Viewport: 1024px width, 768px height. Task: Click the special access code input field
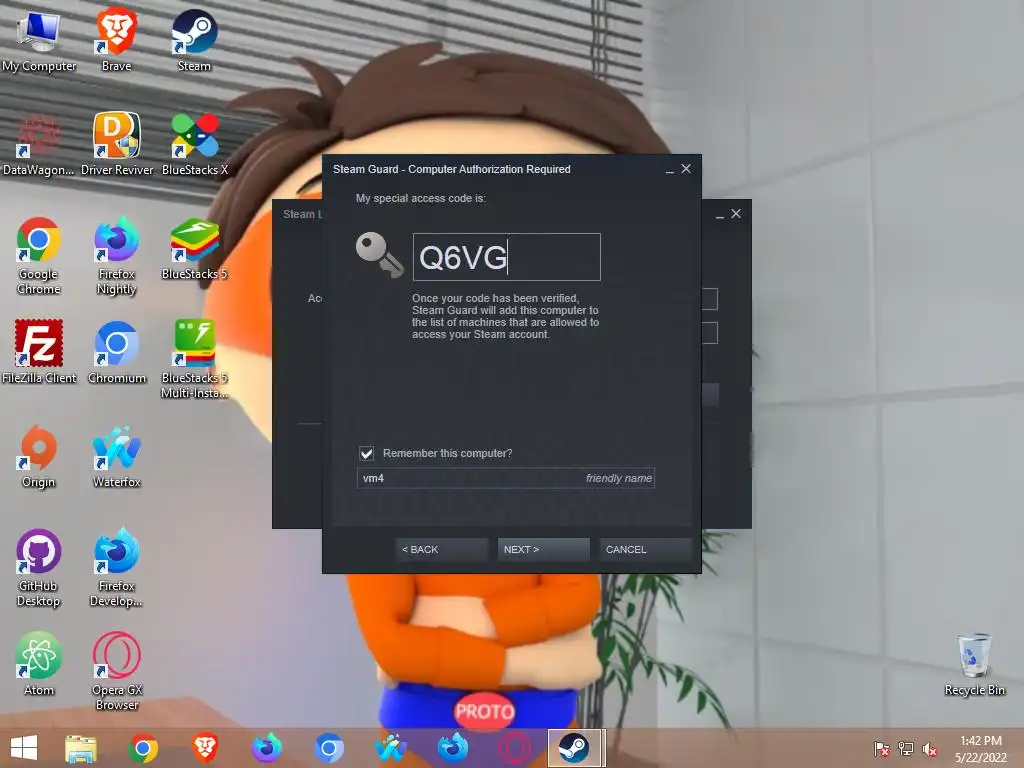[507, 257]
